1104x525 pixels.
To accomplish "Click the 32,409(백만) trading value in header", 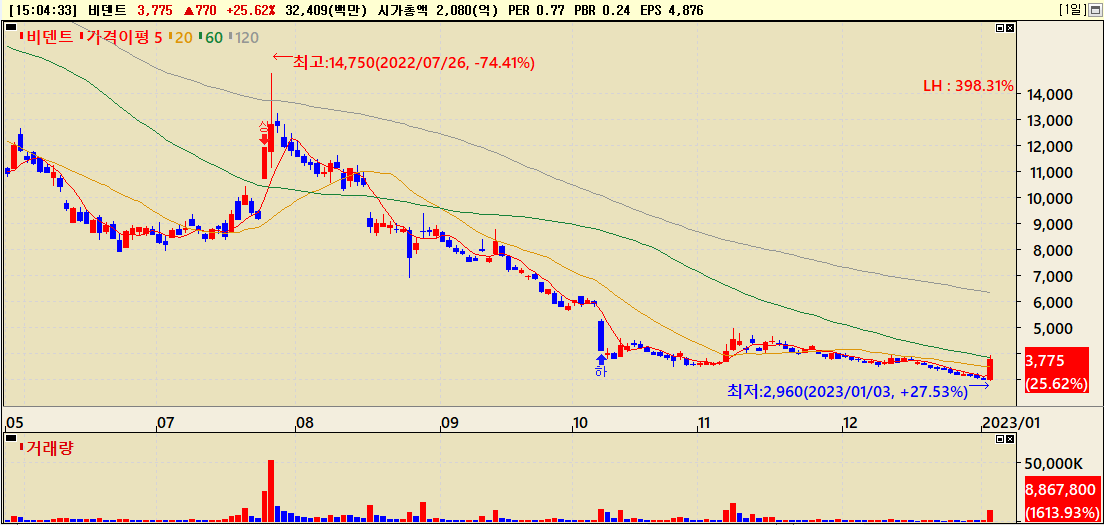I will coord(326,11).
